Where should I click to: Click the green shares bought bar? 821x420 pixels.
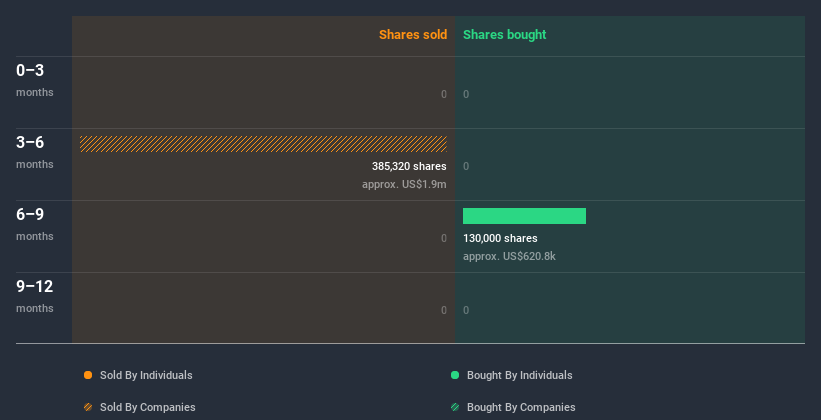click(524, 216)
